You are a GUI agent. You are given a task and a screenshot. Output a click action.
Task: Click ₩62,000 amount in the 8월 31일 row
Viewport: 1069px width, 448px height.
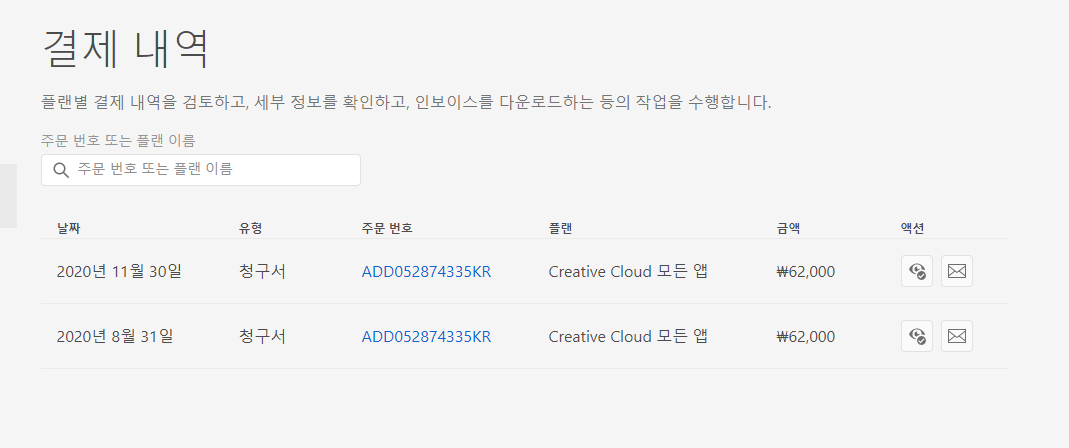tap(805, 337)
